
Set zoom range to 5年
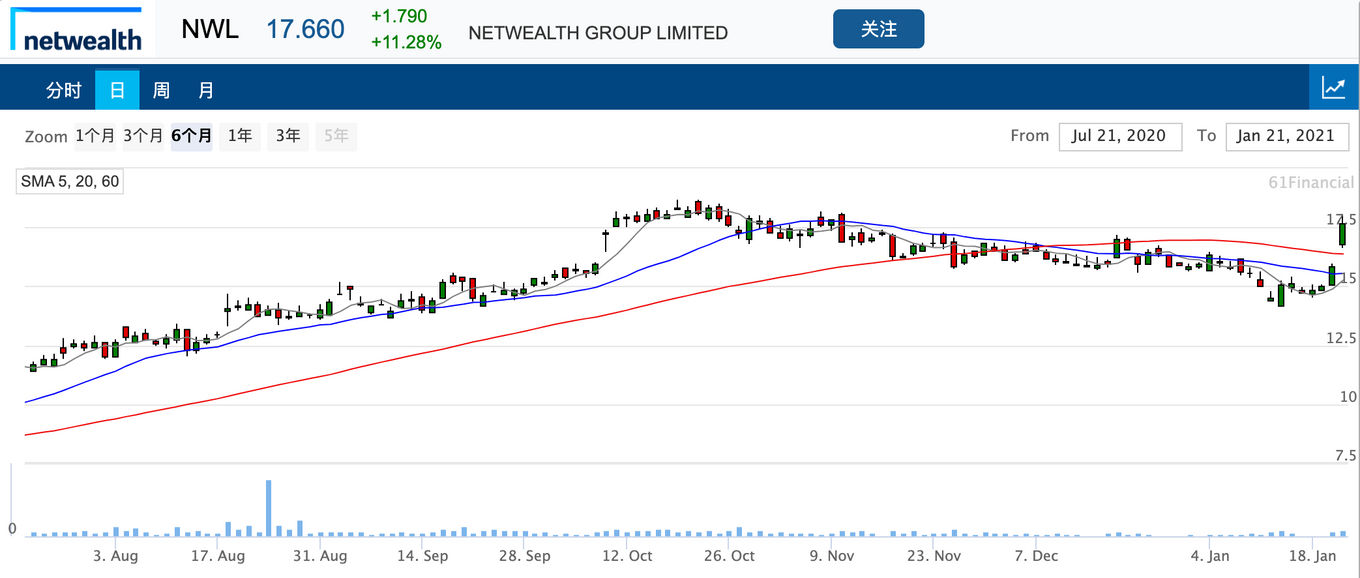336,136
